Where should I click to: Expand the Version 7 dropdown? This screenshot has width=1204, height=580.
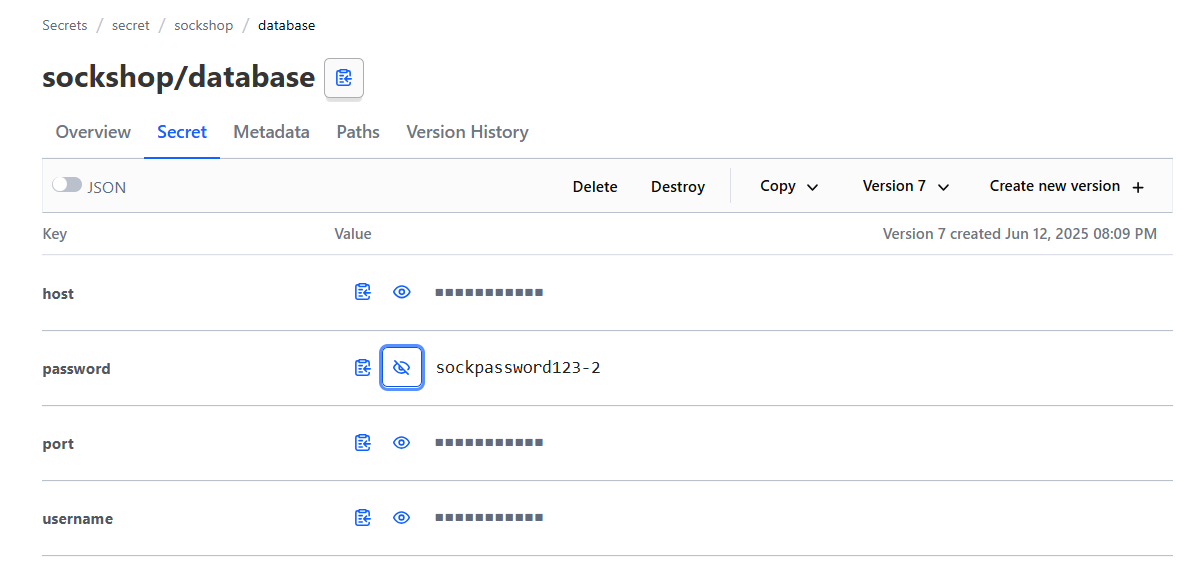click(905, 186)
